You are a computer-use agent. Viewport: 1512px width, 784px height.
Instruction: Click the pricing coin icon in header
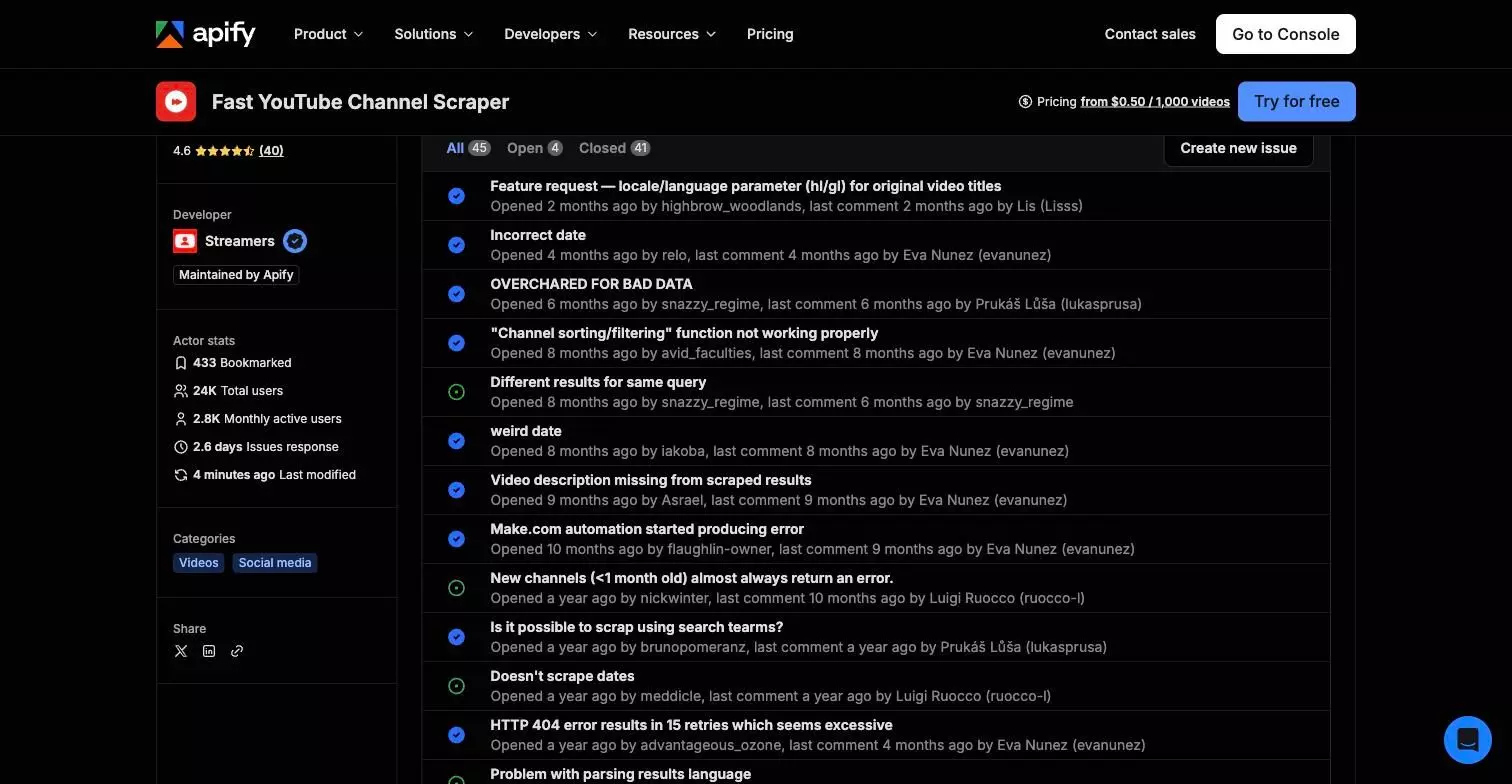(x=1025, y=102)
